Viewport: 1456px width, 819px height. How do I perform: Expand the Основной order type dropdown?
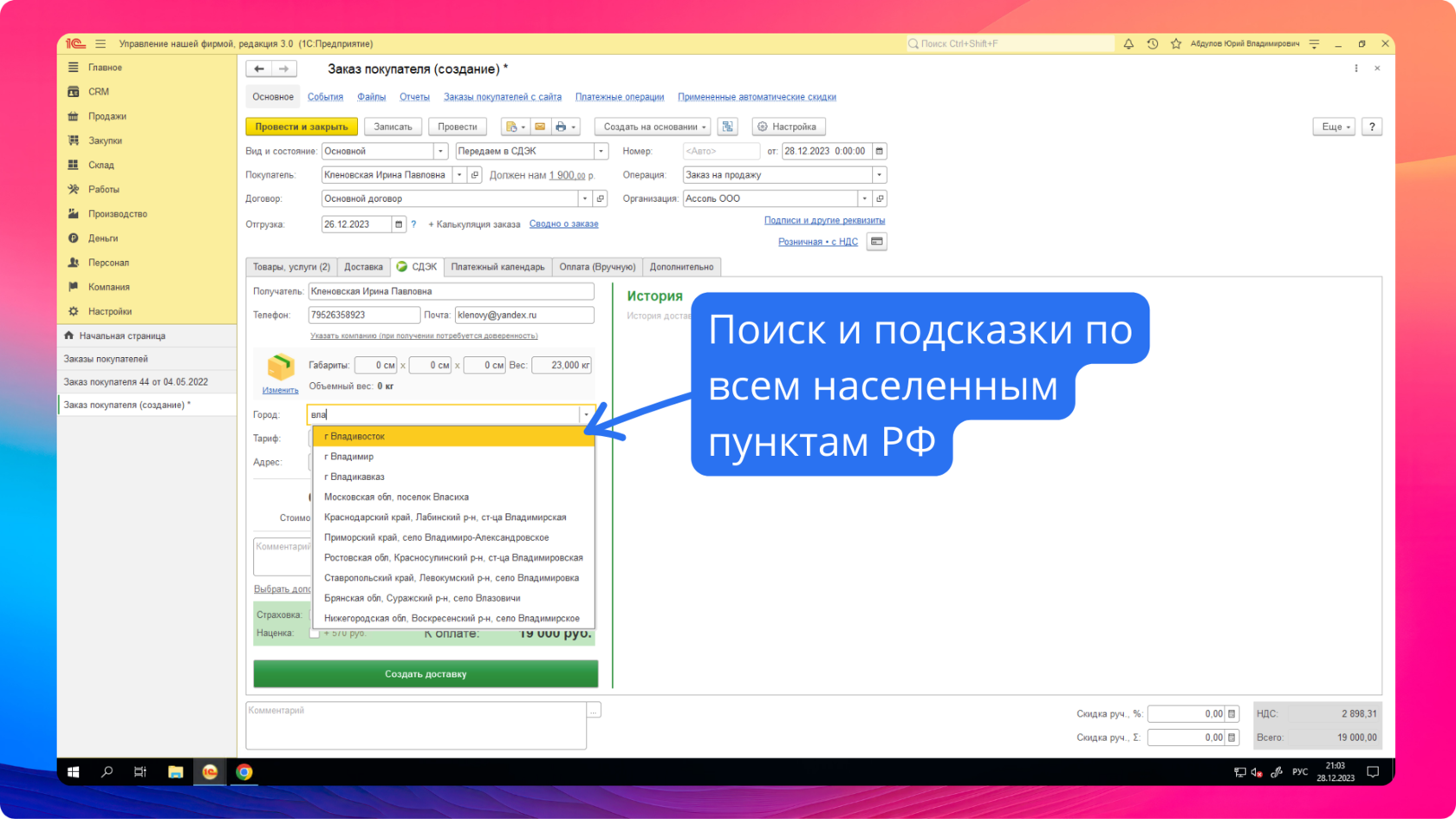(440, 151)
